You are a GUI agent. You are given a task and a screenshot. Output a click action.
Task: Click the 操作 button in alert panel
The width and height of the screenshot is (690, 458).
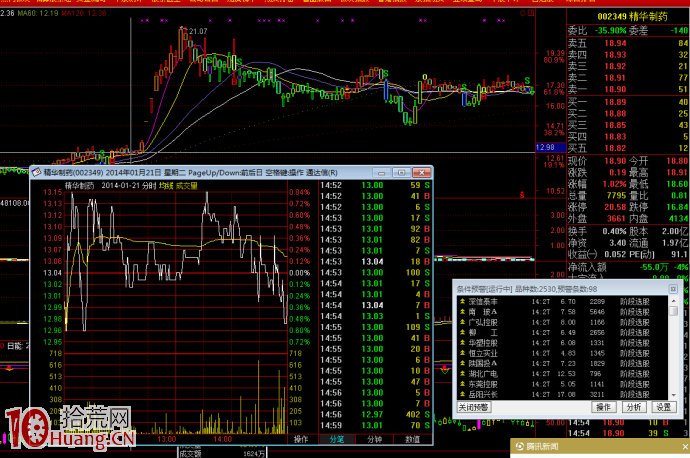(603, 407)
